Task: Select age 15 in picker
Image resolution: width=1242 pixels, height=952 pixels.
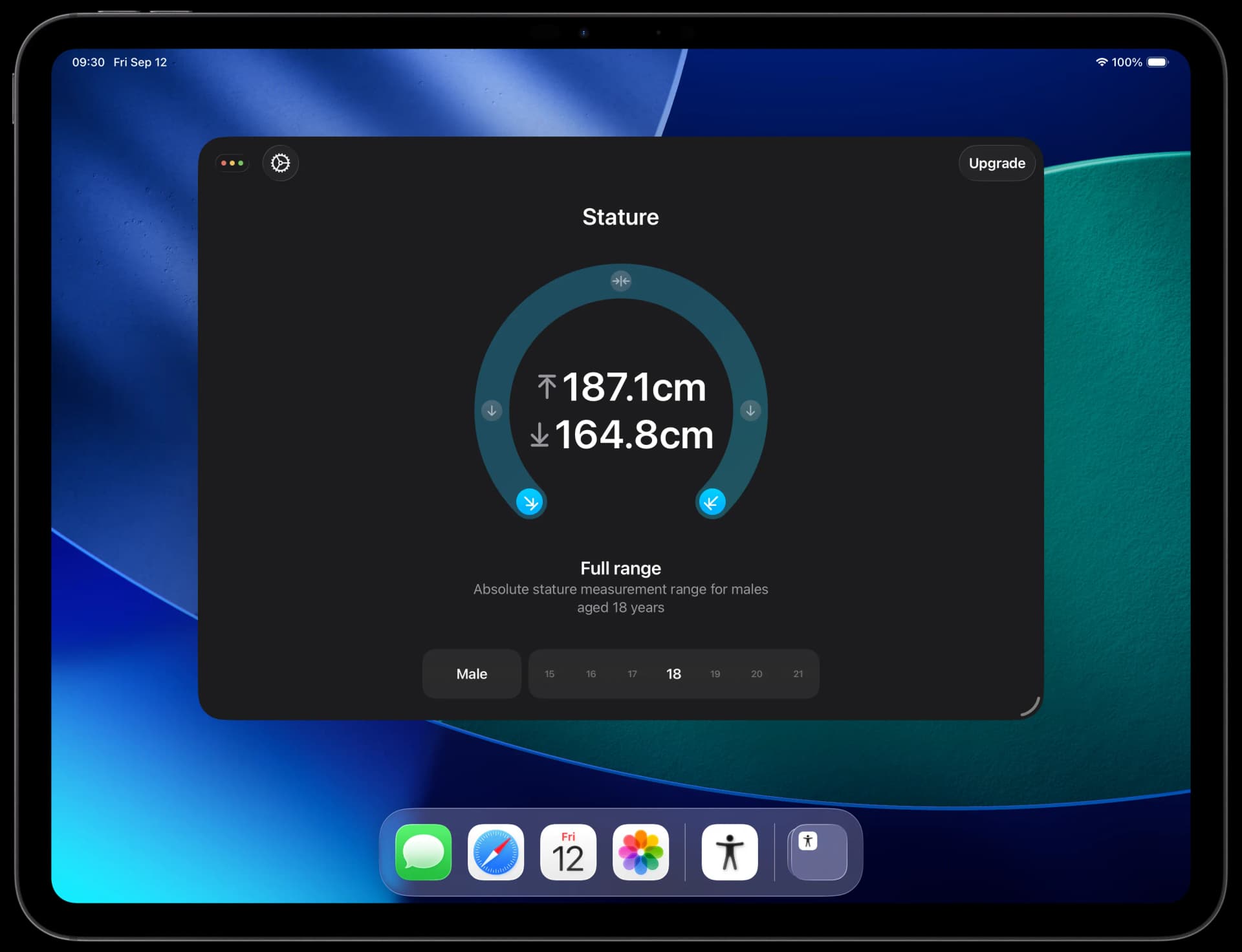Action: click(x=549, y=674)
